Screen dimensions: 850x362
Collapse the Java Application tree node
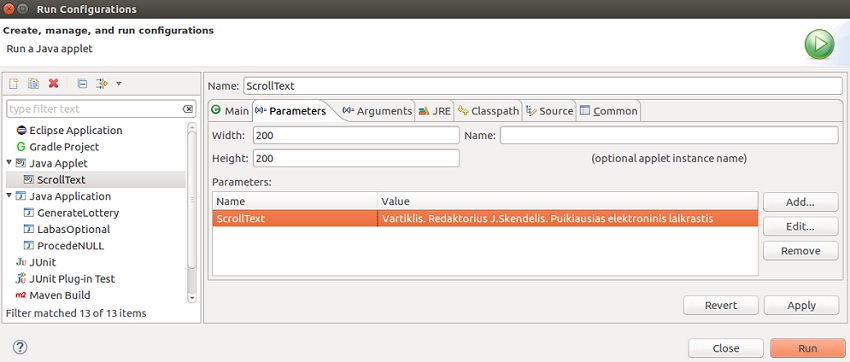coord(9,196)
